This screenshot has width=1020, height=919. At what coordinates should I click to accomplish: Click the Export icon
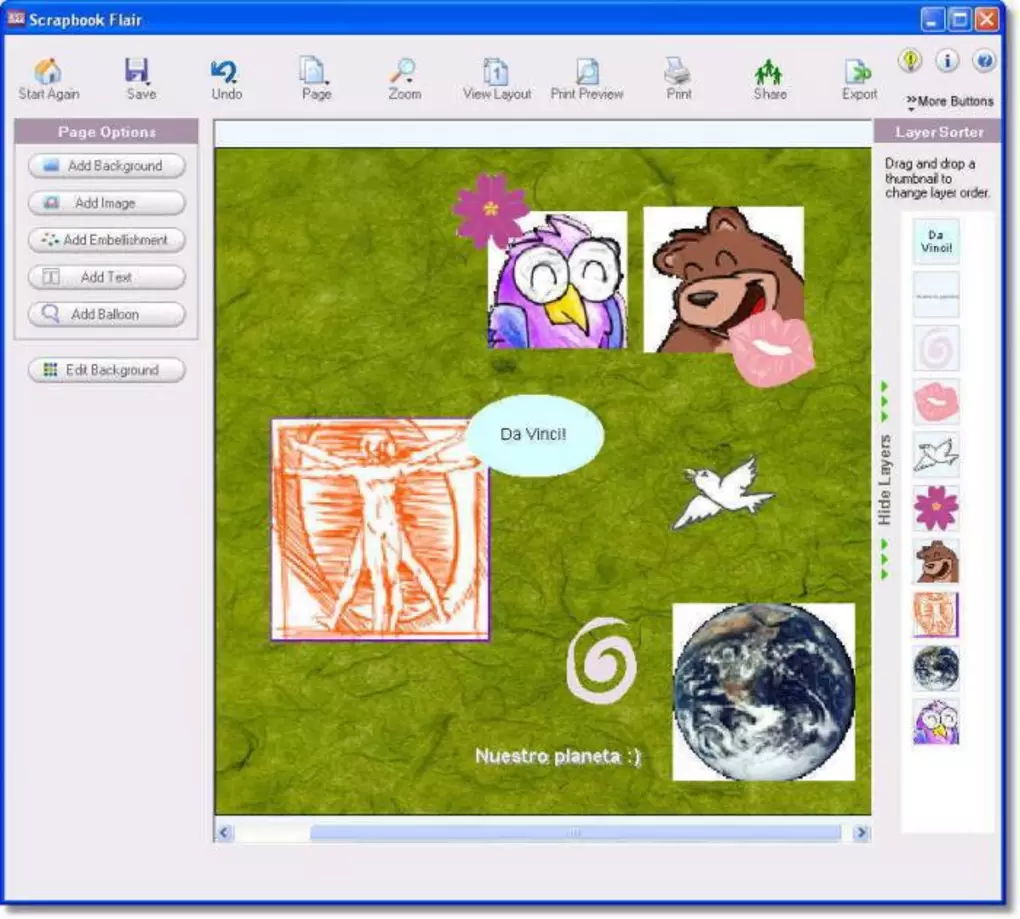858,72
